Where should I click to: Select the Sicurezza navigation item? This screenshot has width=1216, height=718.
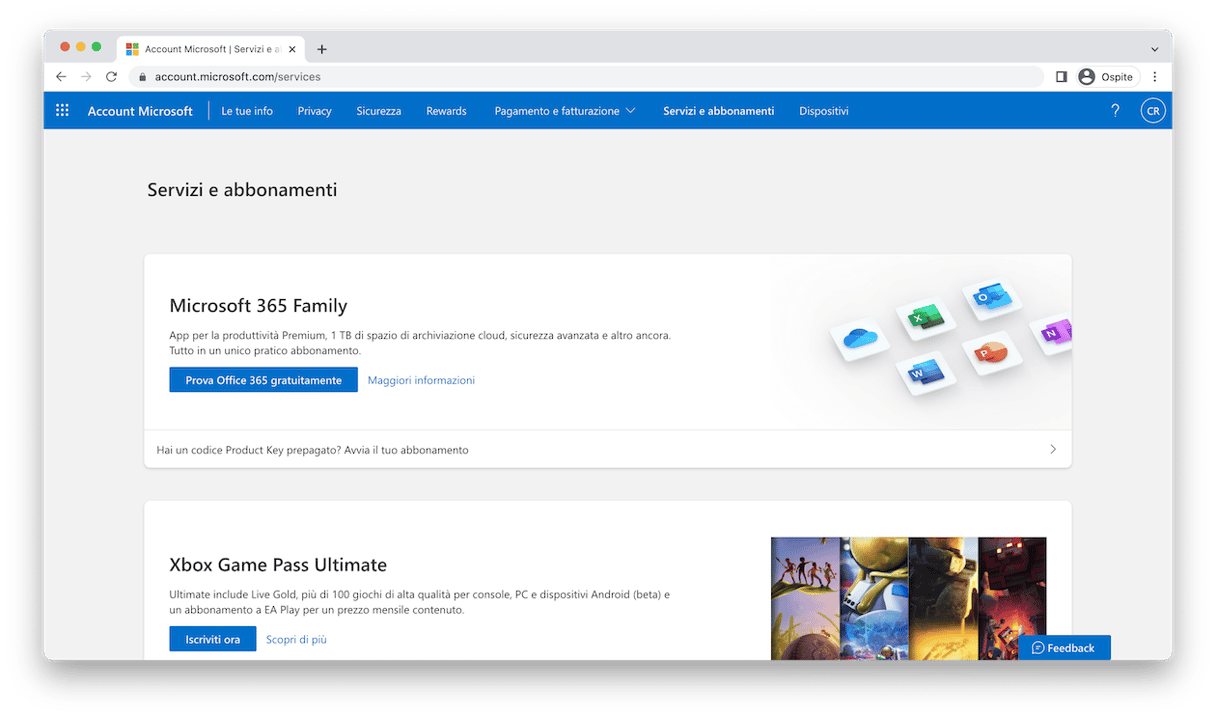click(x=378, y=111)
